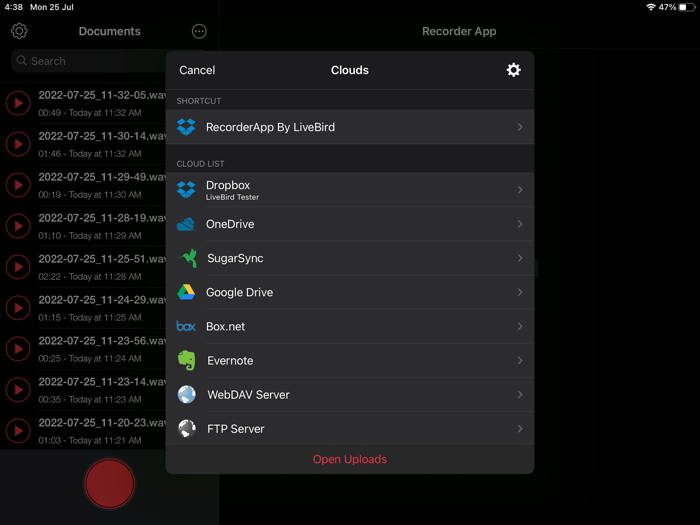
Task: Choose FTP Server from cloud list
Action: pyautogui.click(x=350, y=429)
